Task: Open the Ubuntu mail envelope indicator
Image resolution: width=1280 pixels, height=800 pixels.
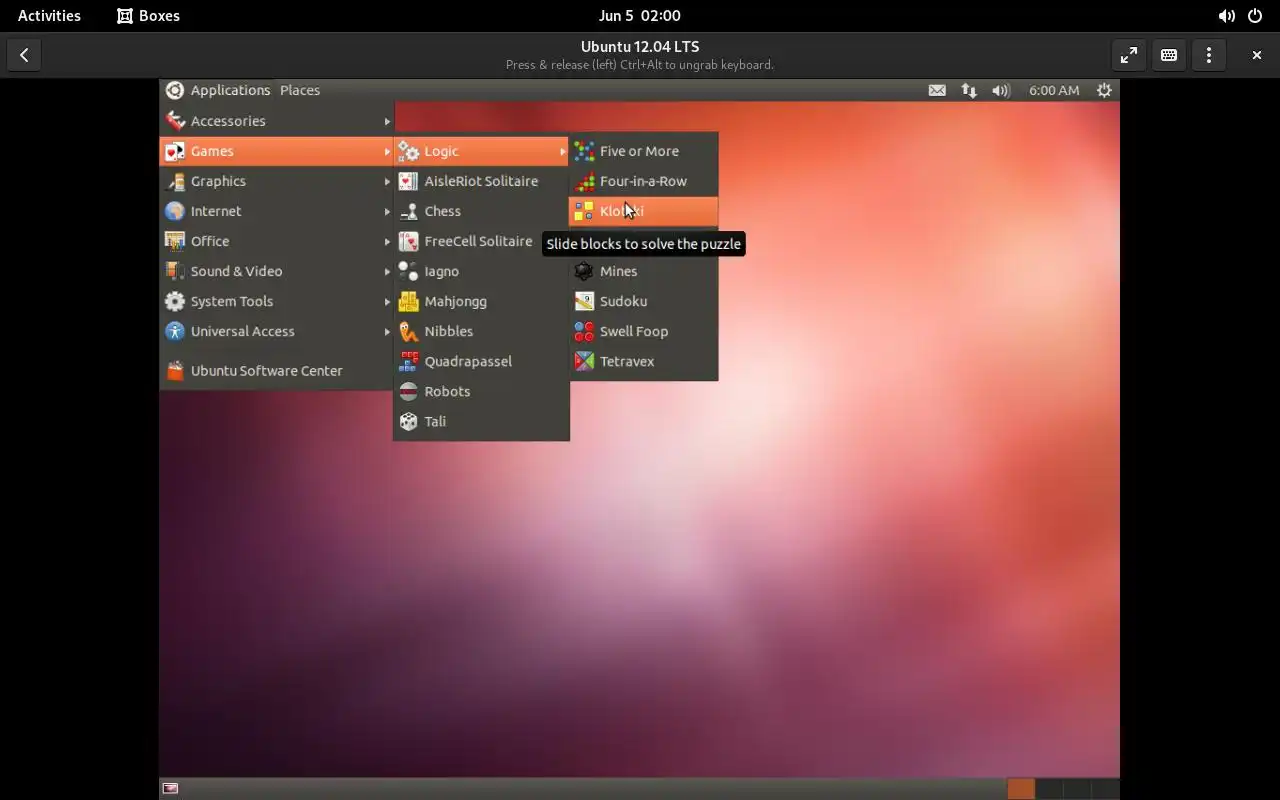Action: coord(937,90)
